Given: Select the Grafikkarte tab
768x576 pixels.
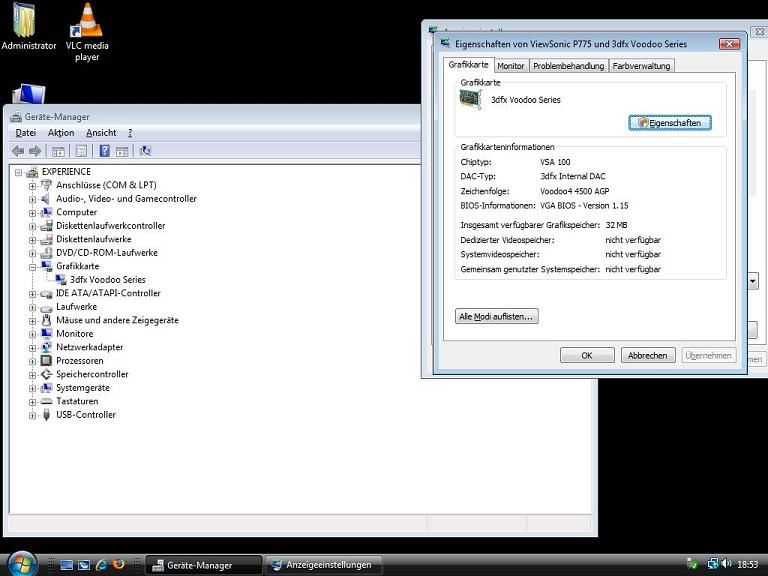Looking at the screenshot, I should click(468, 65).
